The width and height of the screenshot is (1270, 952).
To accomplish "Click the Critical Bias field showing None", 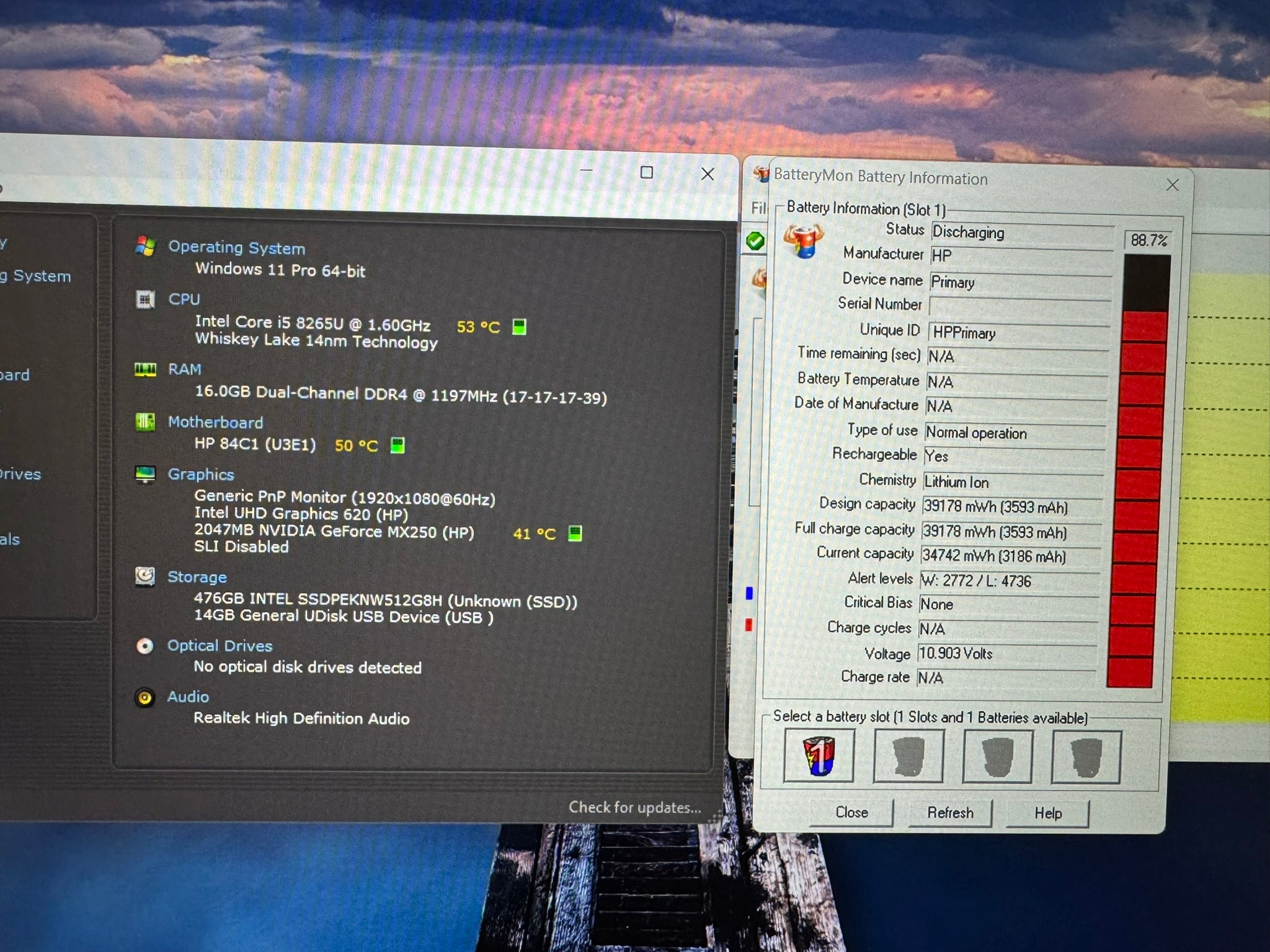I will pos(1009,604).
